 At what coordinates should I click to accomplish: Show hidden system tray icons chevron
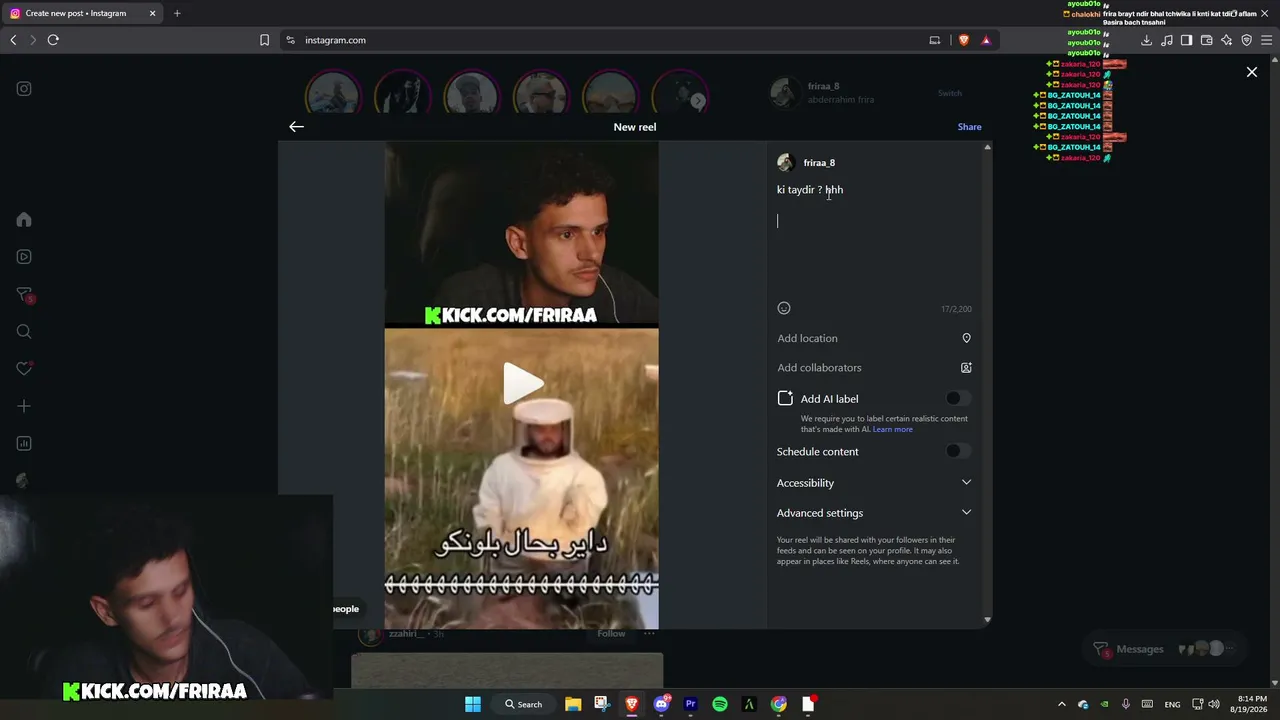(1062, 704)
